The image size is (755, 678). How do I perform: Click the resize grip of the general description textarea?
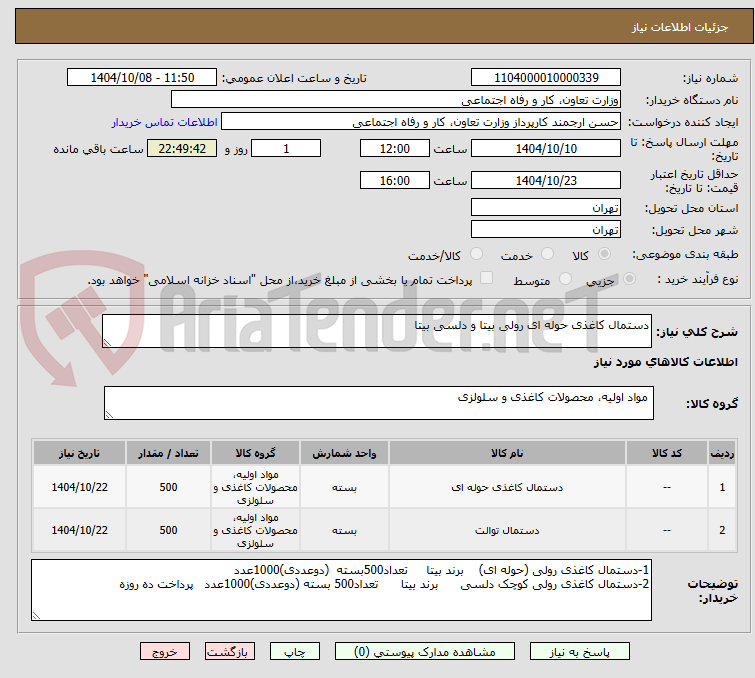(x=107, y=343)
